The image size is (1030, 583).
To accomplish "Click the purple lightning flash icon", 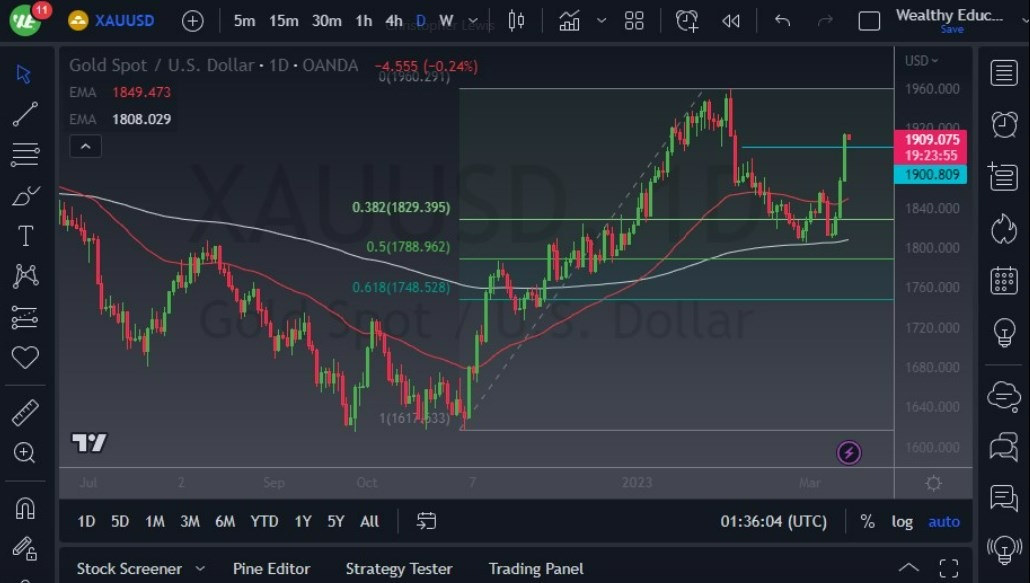I will point(849,452).
